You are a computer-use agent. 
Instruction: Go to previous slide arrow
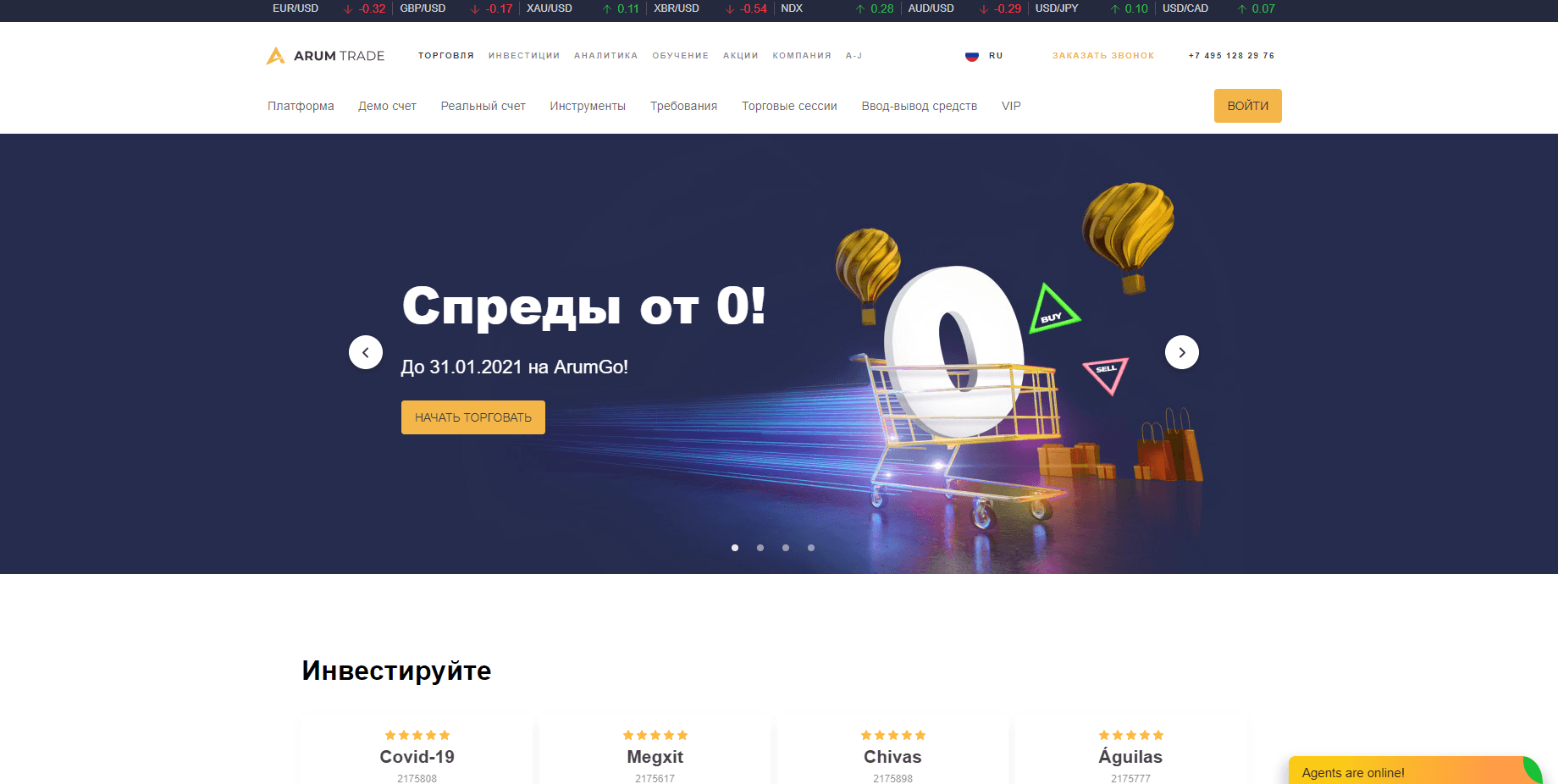[x=366, y=352]
